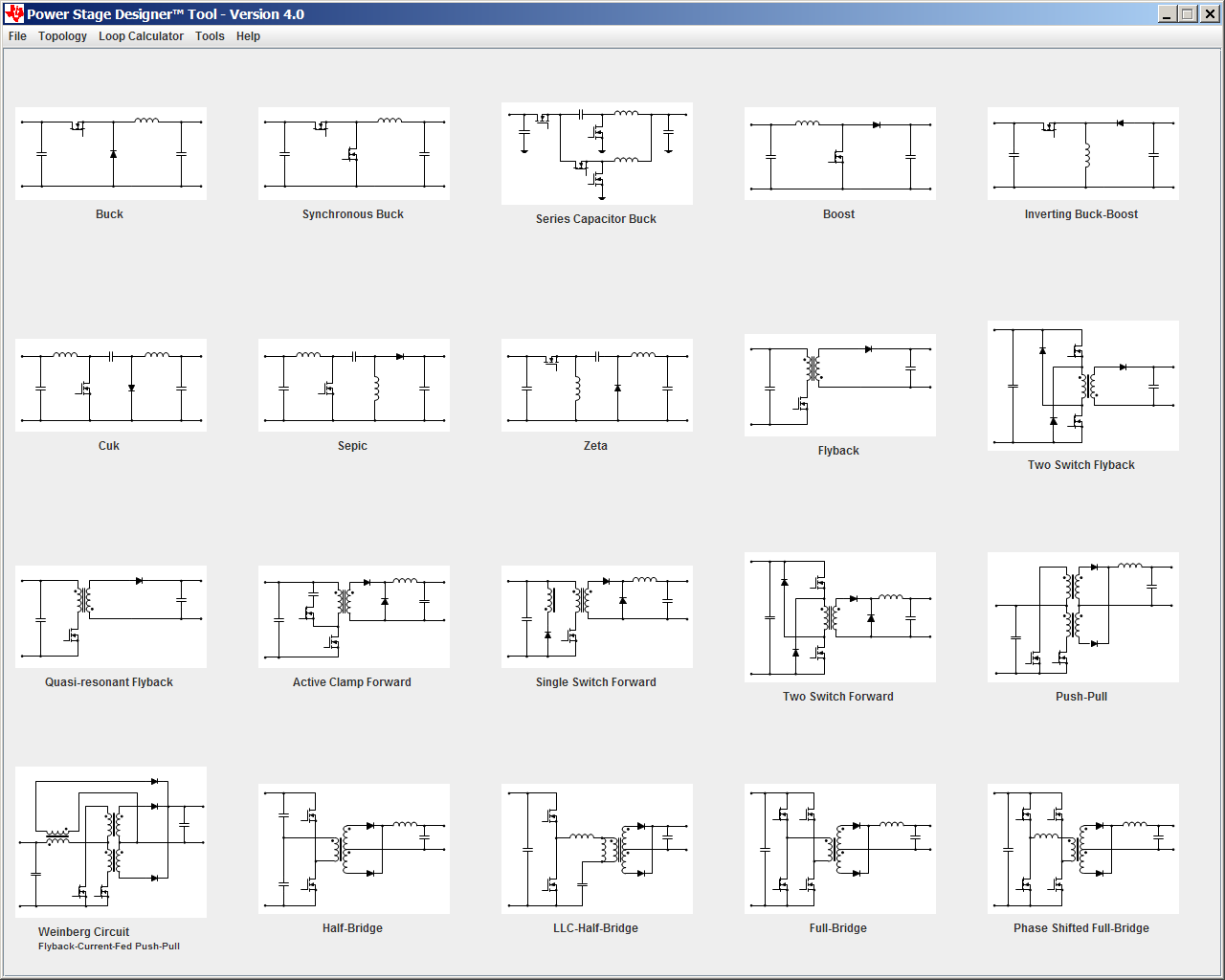Screen dimensions: 1225x980
Task: Minimize the Power Stage Designer window
Action: point(1167,13)
